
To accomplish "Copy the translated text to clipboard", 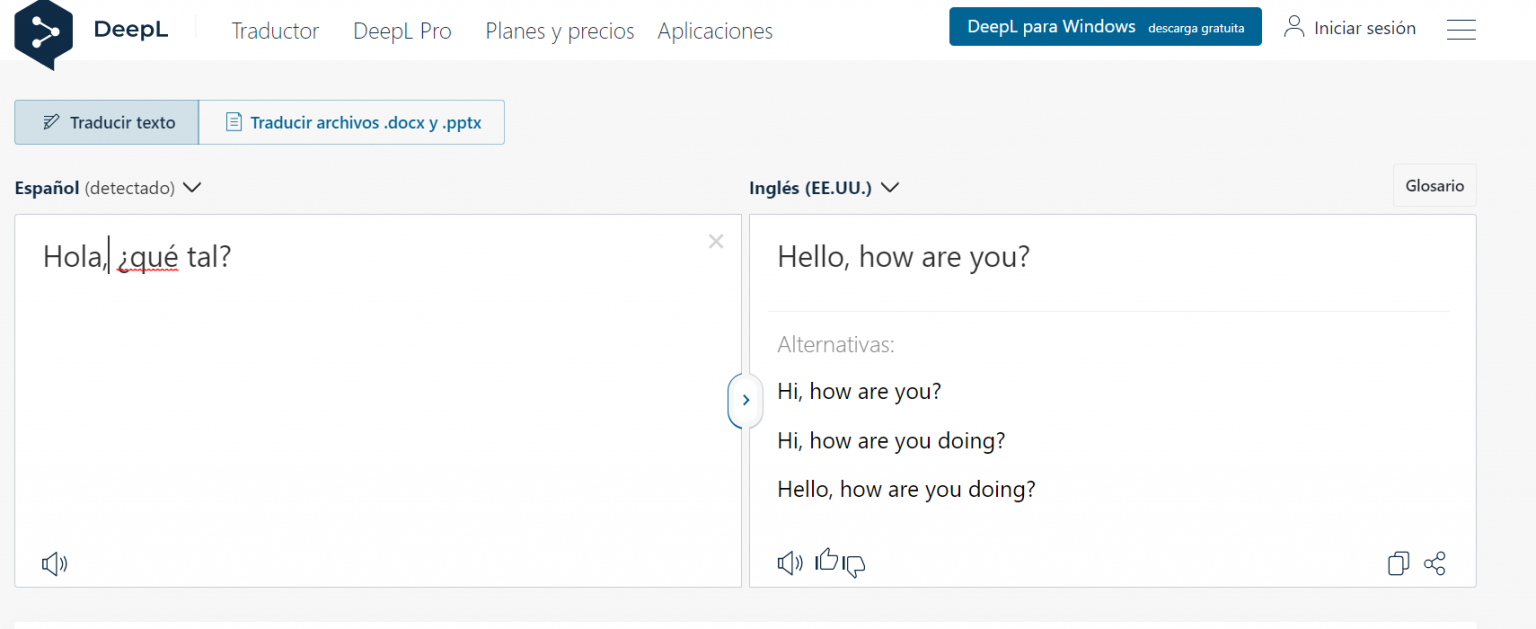I will coord(1398,563).
